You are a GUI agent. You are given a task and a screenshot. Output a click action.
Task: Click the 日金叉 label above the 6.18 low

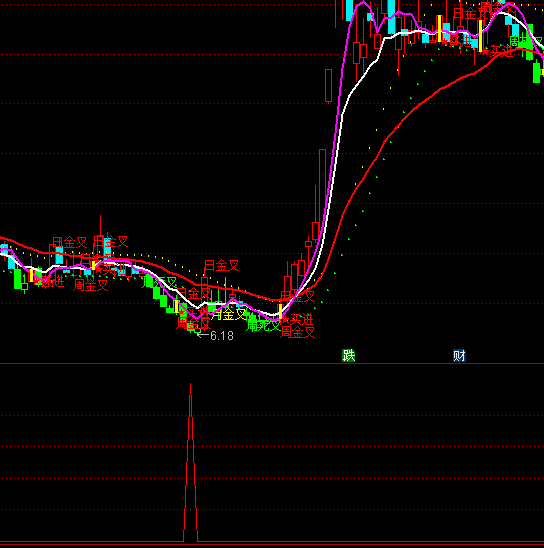pyautogui.click(x=222, y=266)
